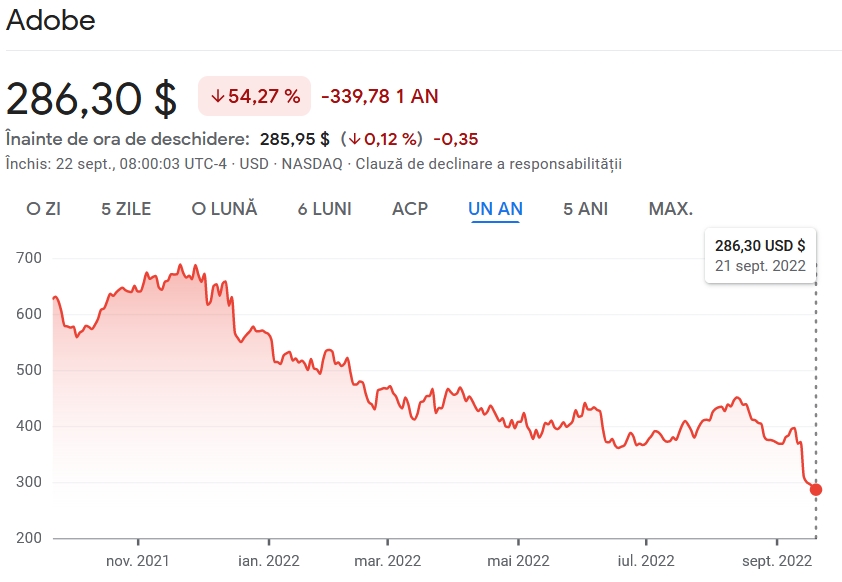This screenshot has width=842, height=582.
Task: Switch to the O ZI tab
Action: click(43, 209)
